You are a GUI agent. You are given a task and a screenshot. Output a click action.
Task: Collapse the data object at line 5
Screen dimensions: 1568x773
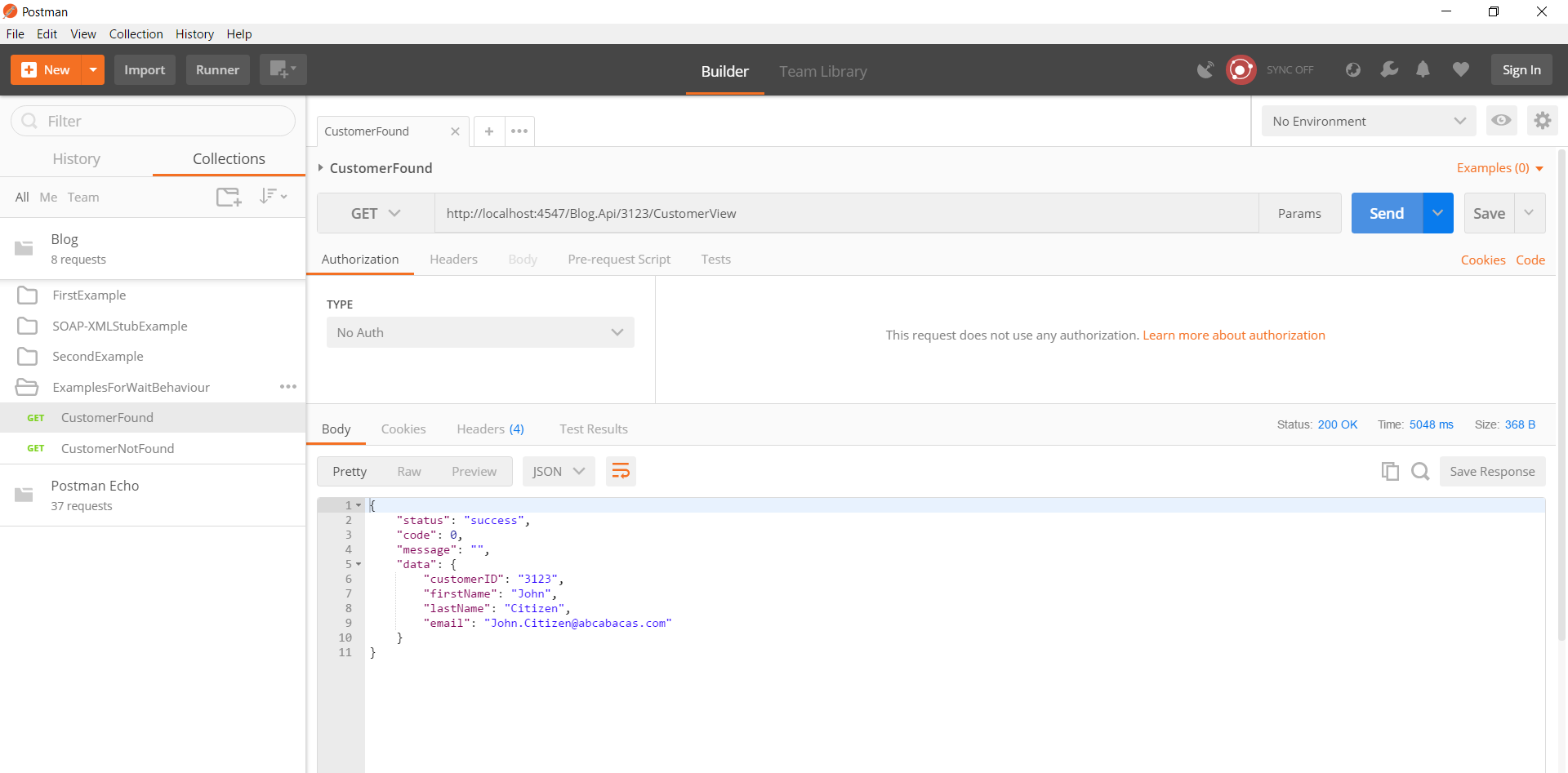pos(359,564)
